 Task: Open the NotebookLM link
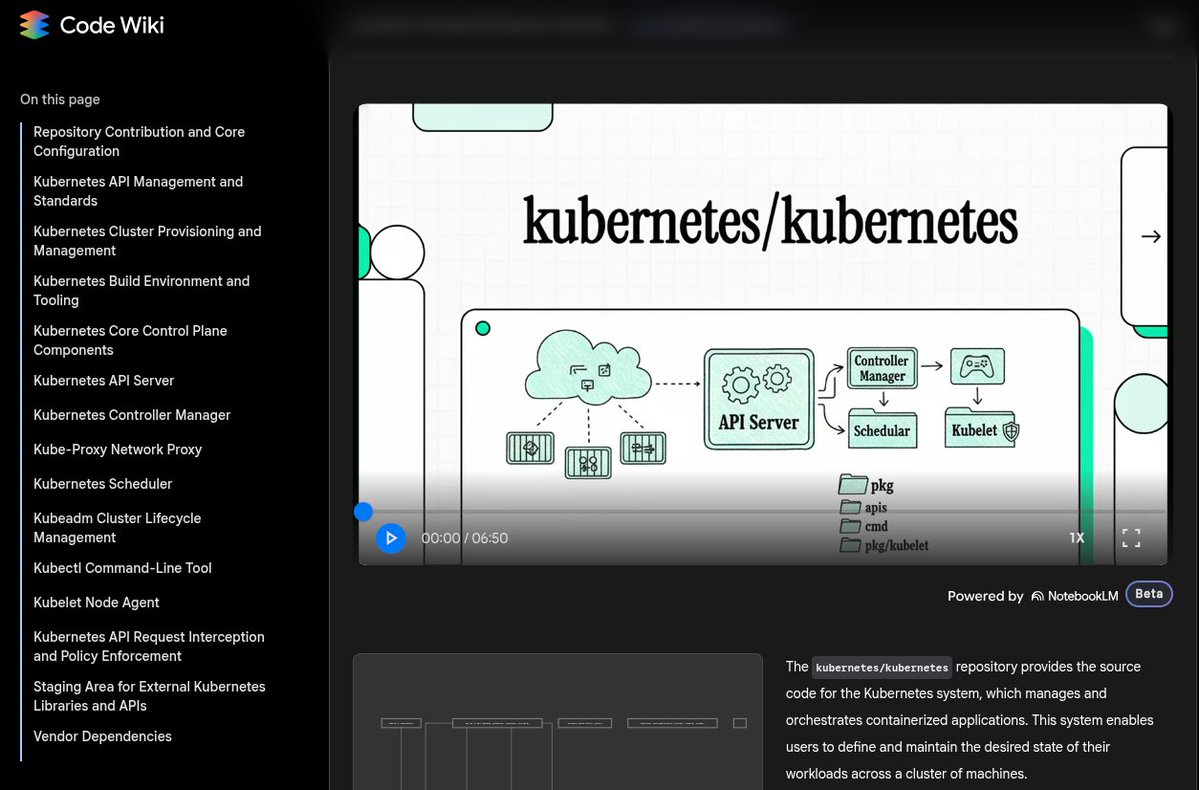pos(1074,597)
